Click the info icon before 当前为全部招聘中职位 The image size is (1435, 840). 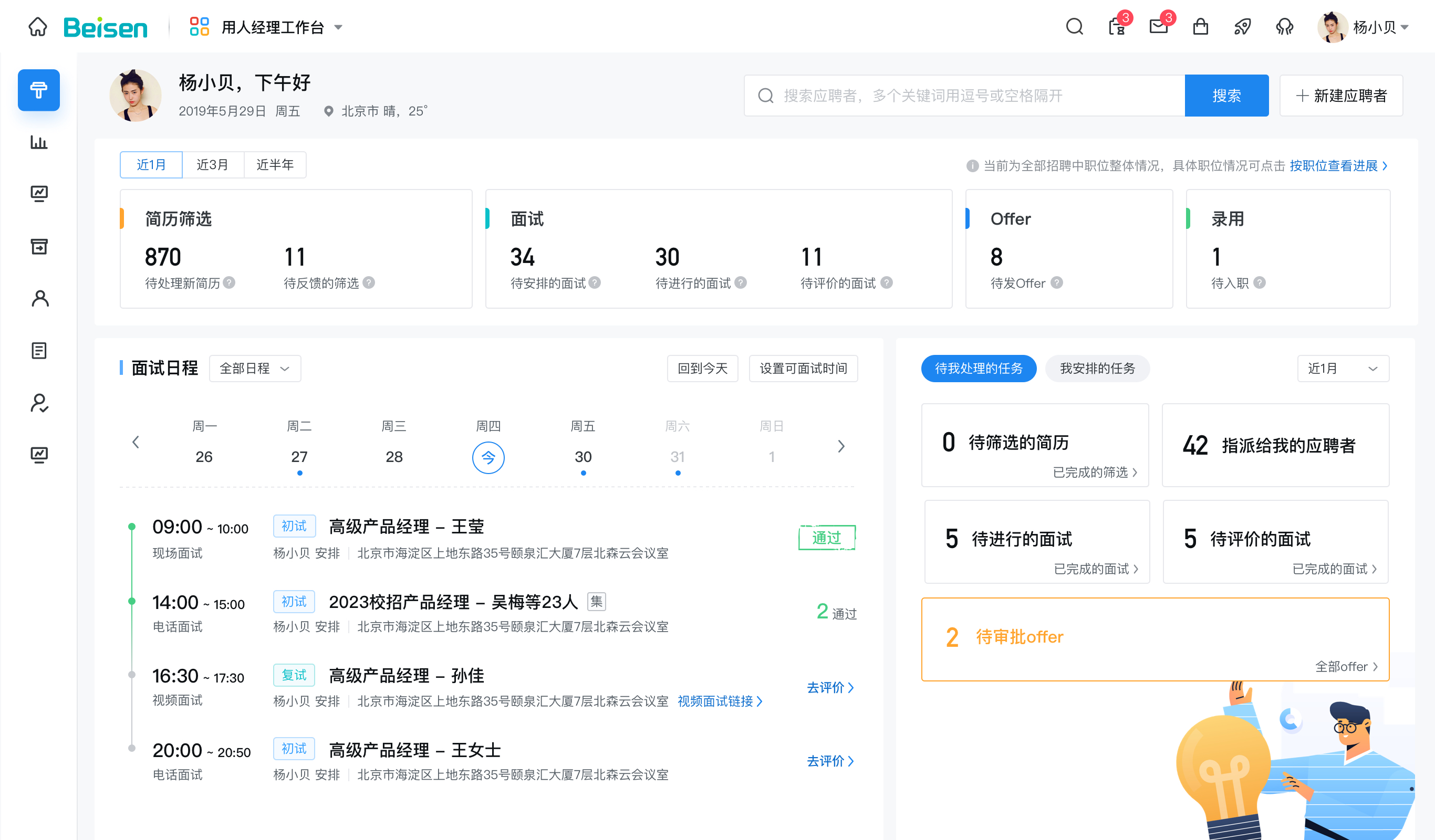tap(973, 165)
